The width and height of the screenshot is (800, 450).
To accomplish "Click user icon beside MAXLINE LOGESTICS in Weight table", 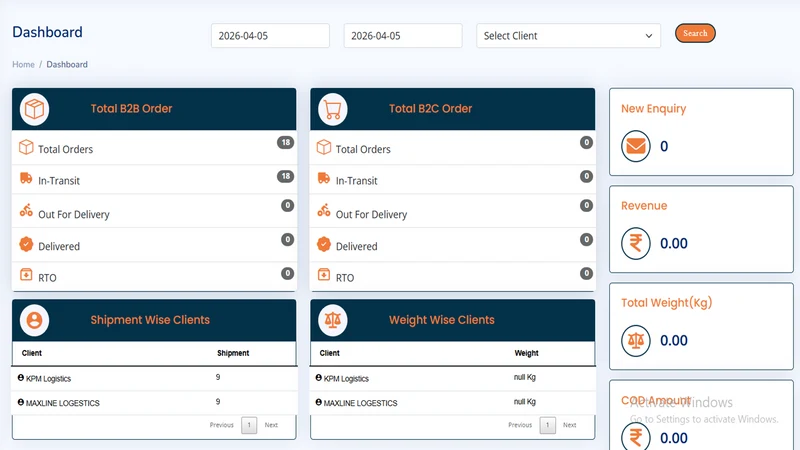I will (x=319, y=402).
